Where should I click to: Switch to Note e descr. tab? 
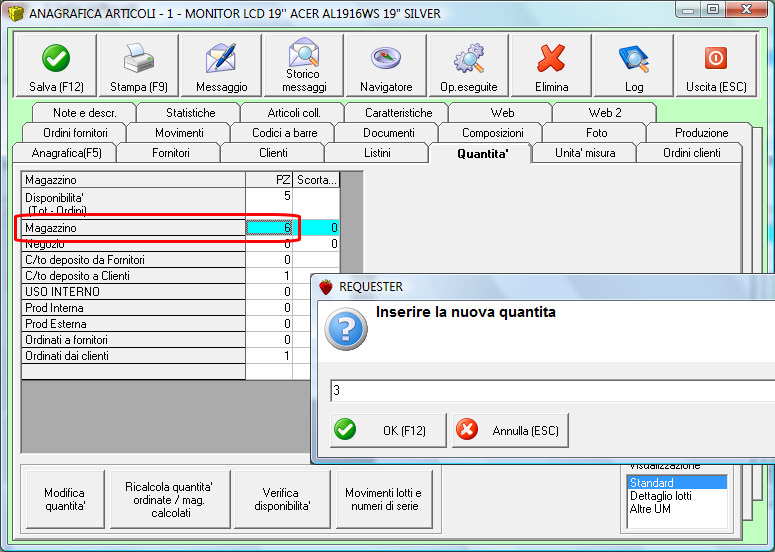click(x=85, y=113)
